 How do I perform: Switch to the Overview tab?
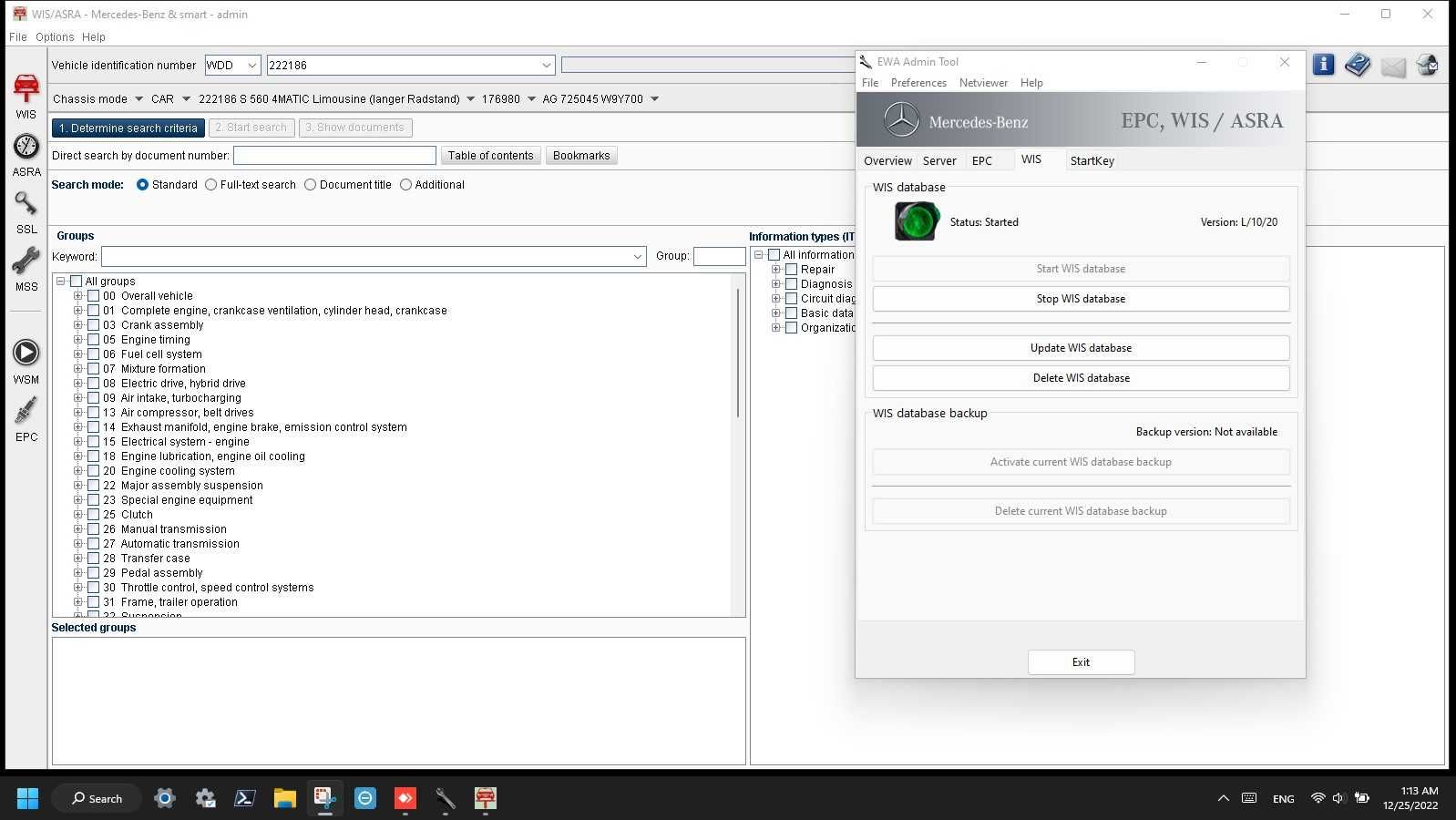[887, 161]
